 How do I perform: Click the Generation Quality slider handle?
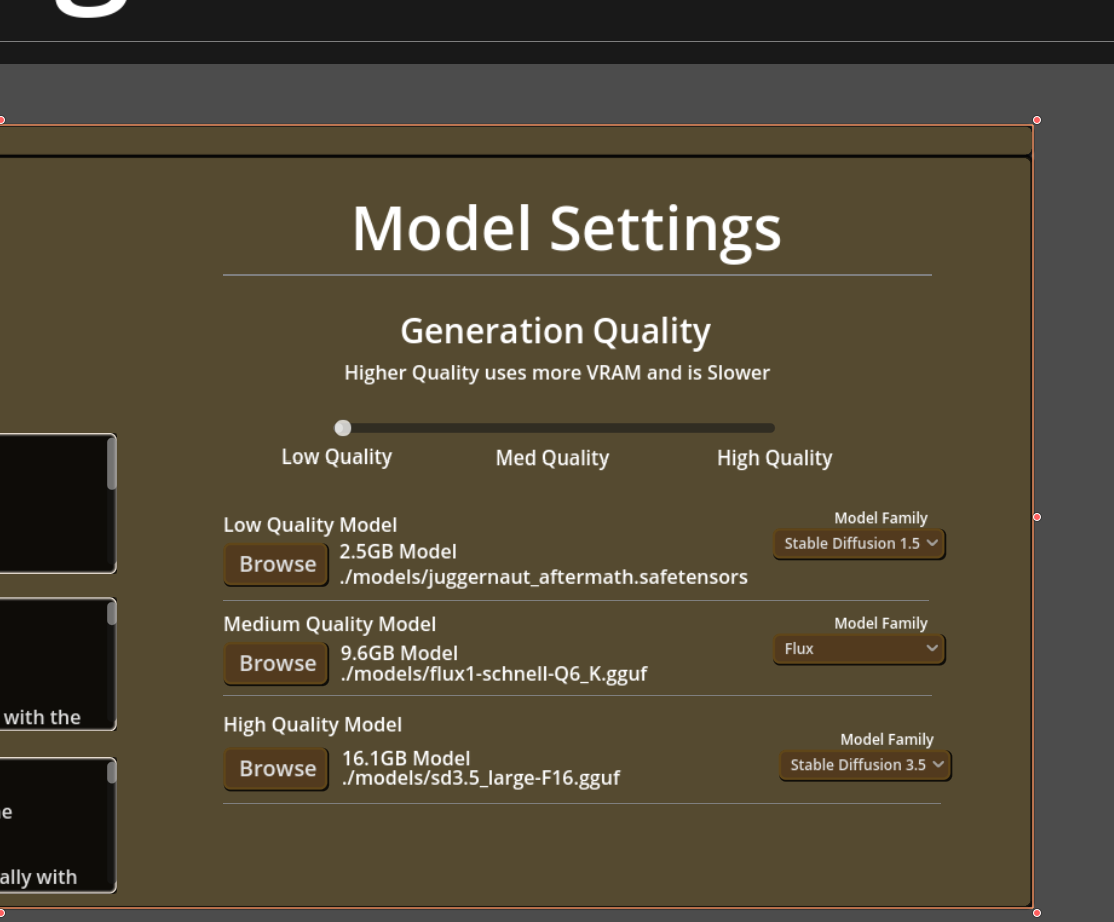click(343, 428)
